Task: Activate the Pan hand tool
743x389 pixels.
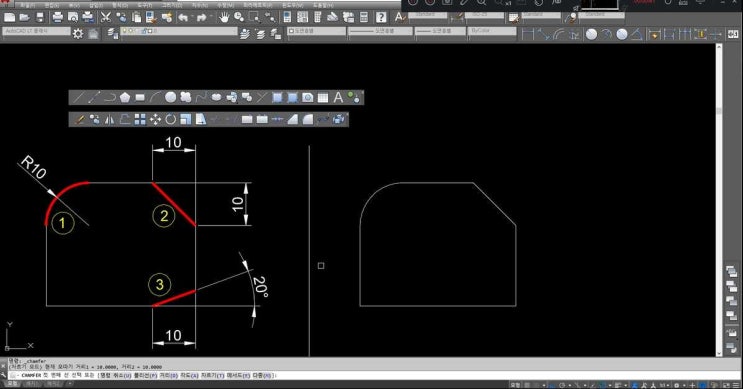Action: (224, 18)
